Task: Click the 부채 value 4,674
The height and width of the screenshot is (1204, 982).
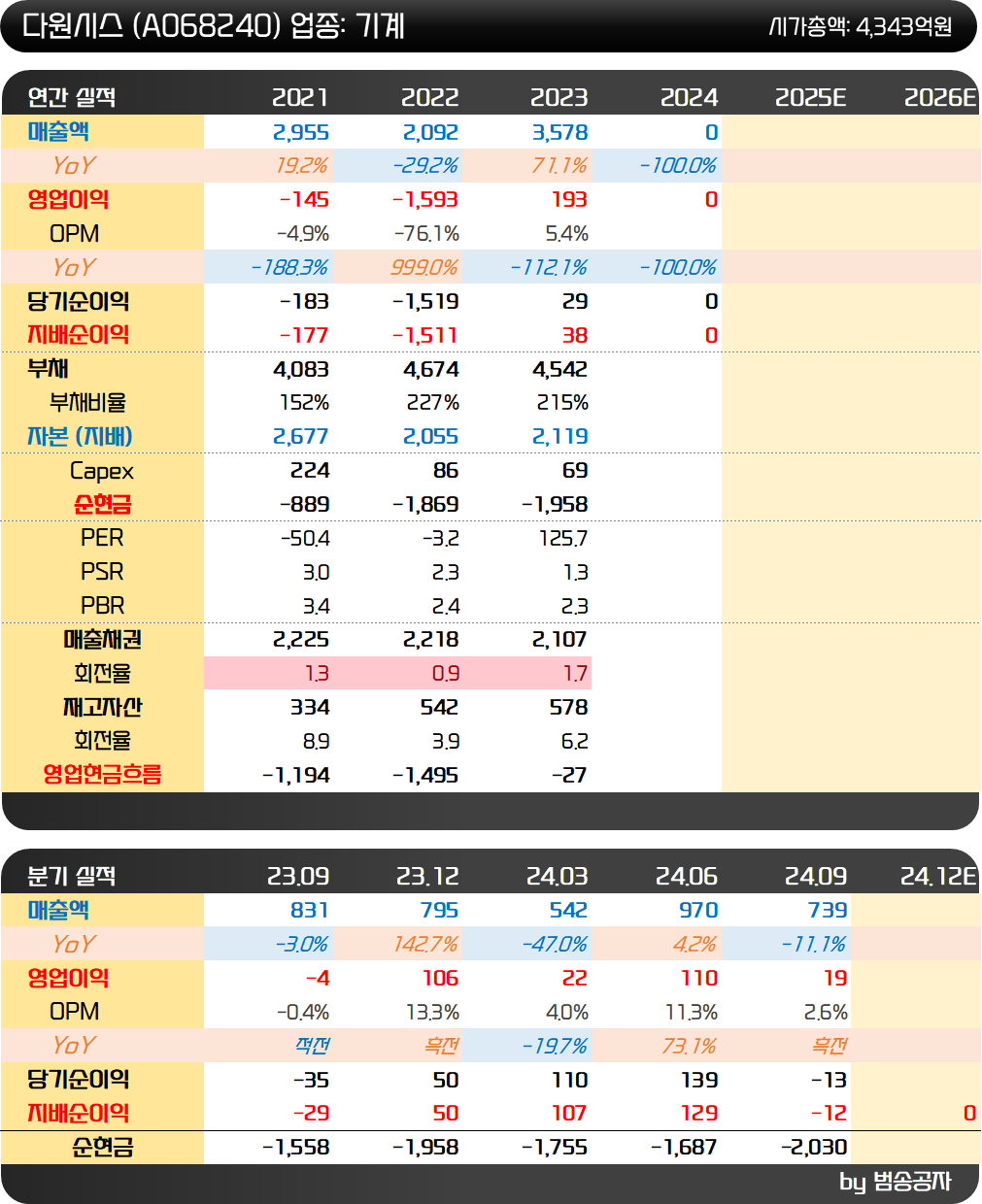Action: tap(430, 369)
